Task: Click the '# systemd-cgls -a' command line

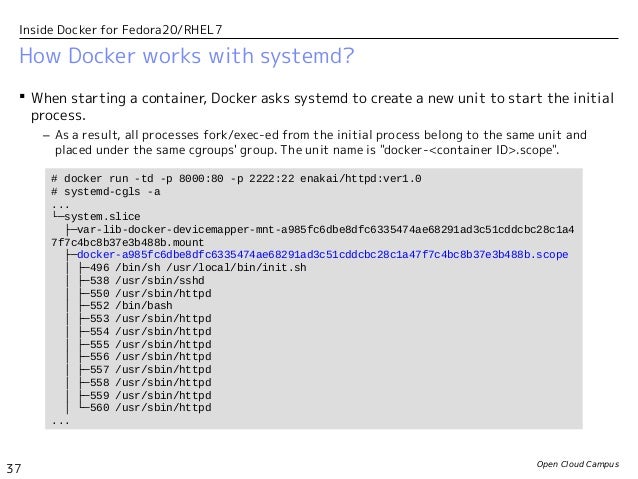Action: click(105, 192)
